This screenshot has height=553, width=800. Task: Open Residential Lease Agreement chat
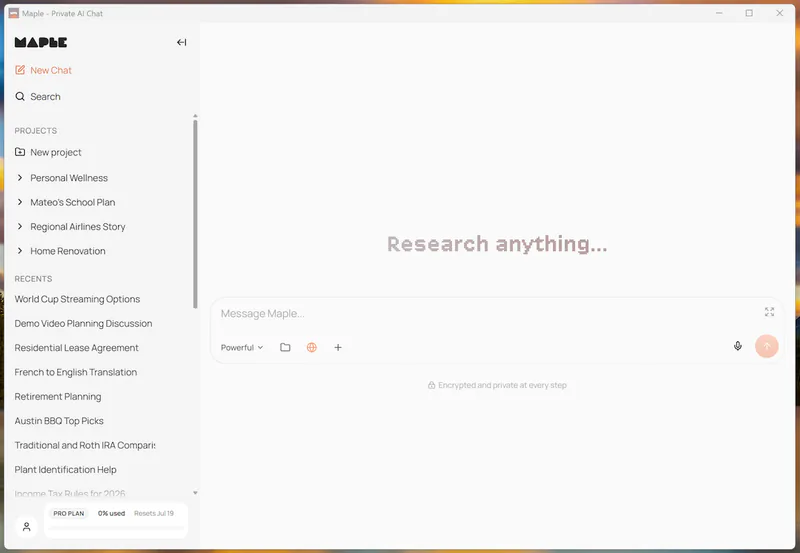coord(77,348)
